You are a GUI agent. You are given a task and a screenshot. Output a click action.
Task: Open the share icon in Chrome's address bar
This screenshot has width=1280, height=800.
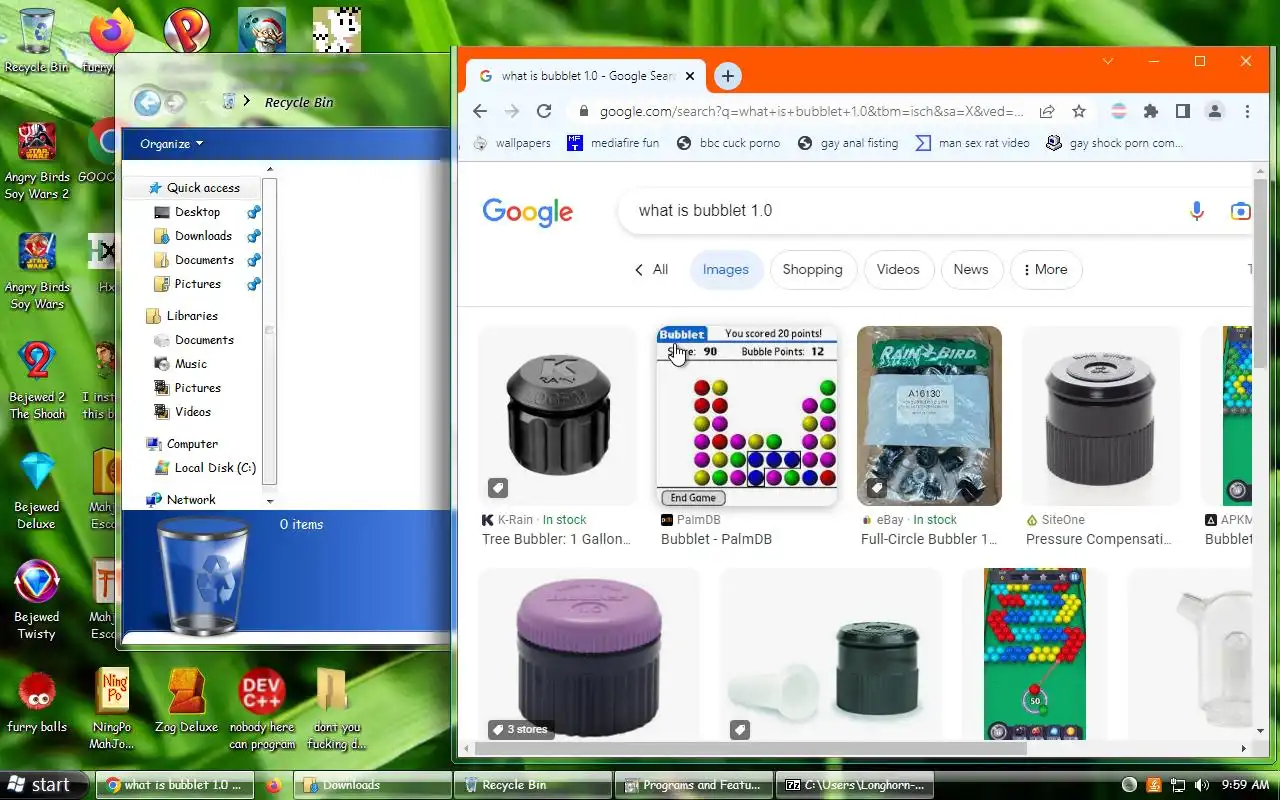click(x=1047, y=111)
